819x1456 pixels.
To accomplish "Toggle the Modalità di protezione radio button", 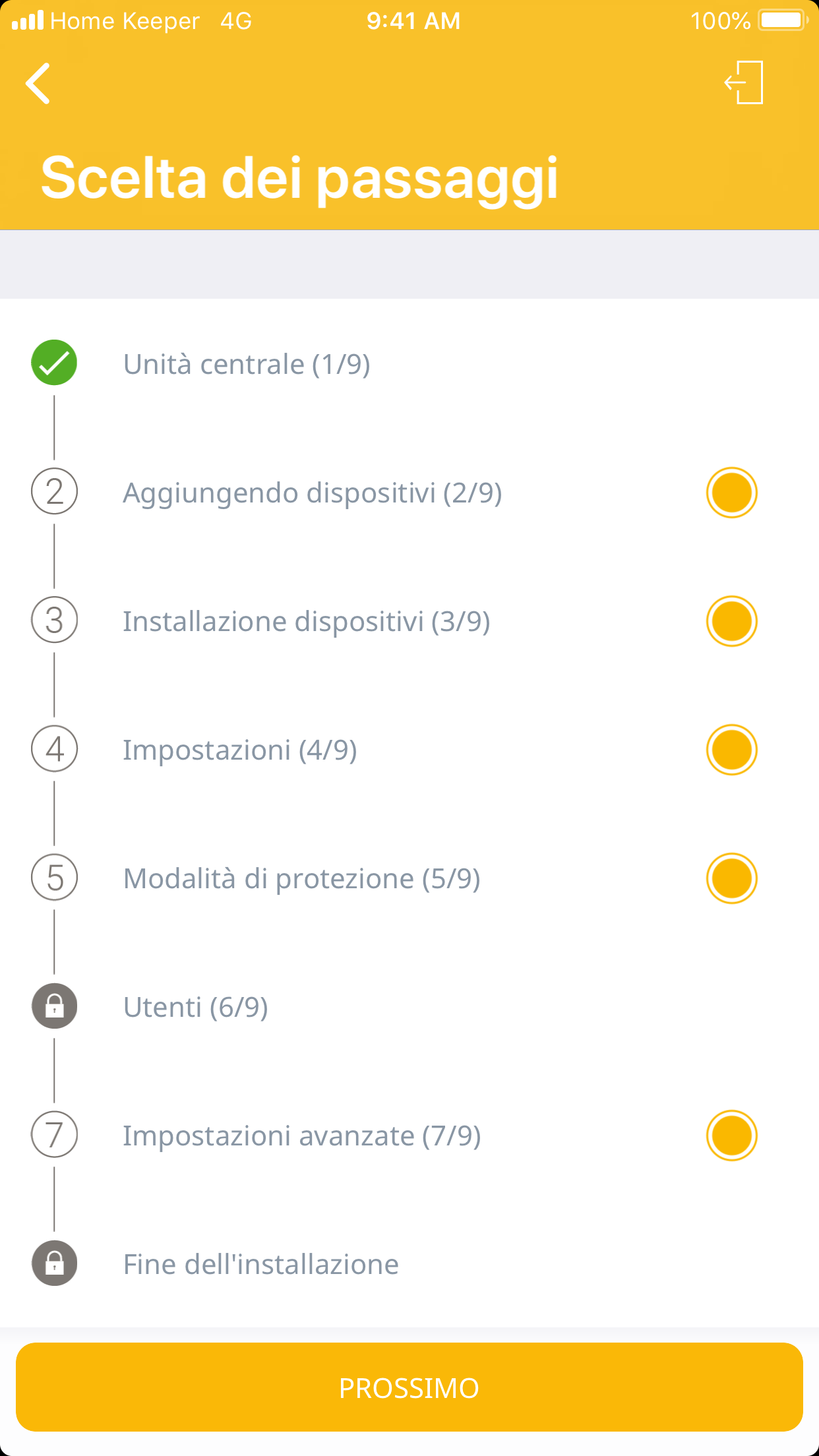I will [x=731, y=878].
